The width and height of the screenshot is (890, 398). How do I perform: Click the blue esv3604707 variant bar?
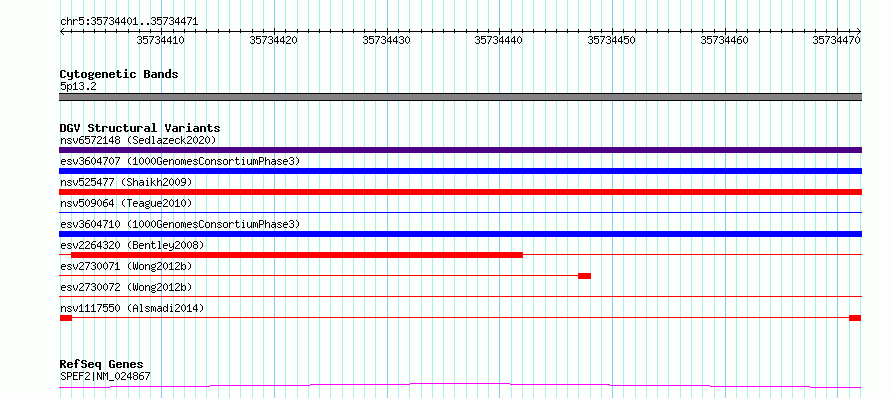[x=460, y=171]
